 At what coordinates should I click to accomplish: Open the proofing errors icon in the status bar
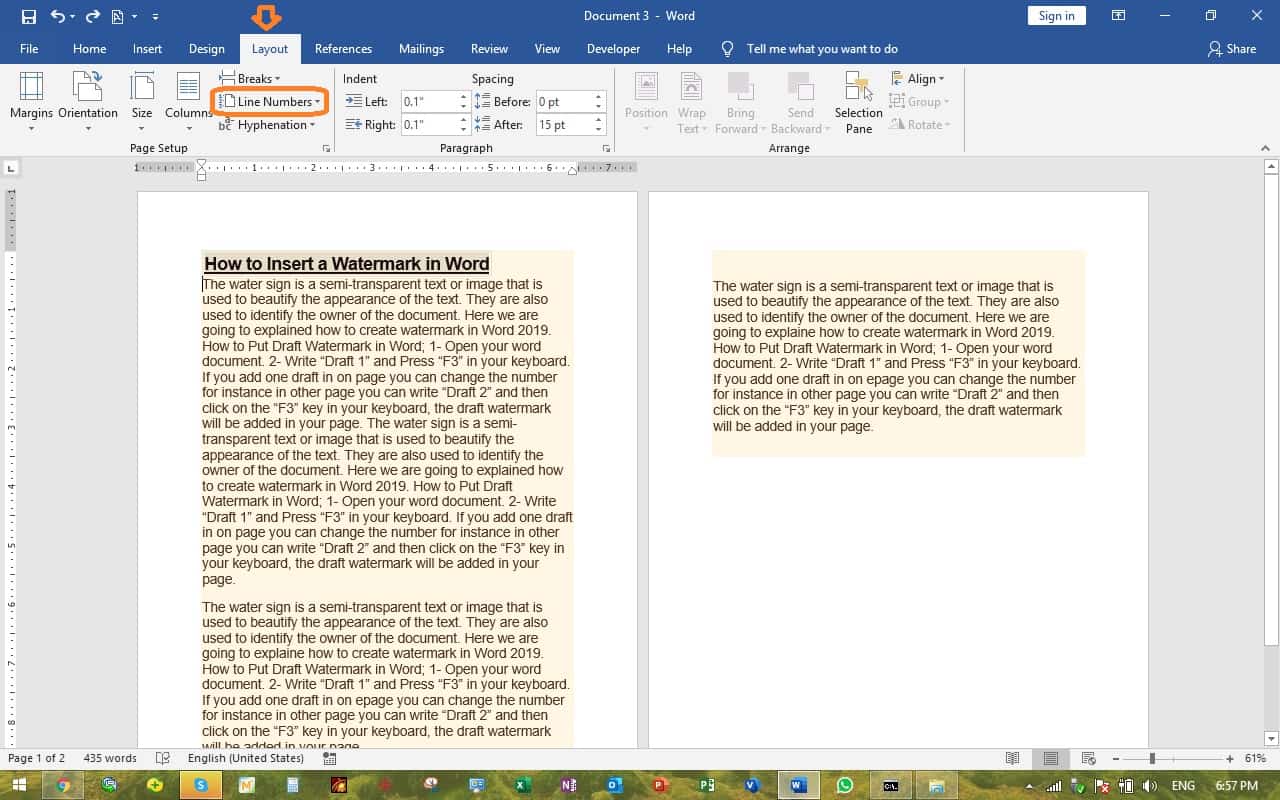(162, 758)
